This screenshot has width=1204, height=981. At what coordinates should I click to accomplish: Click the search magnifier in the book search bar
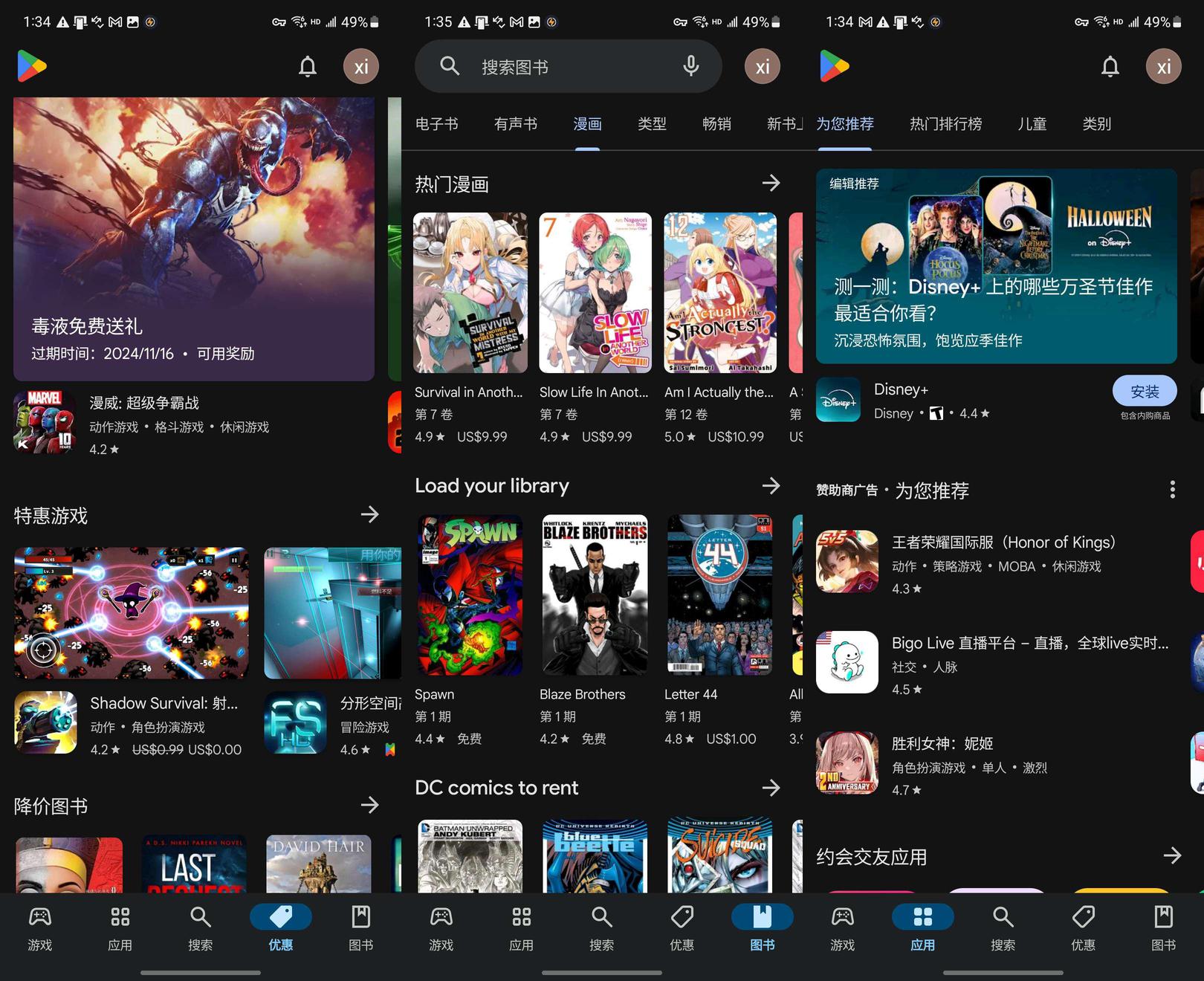point(450,66)
